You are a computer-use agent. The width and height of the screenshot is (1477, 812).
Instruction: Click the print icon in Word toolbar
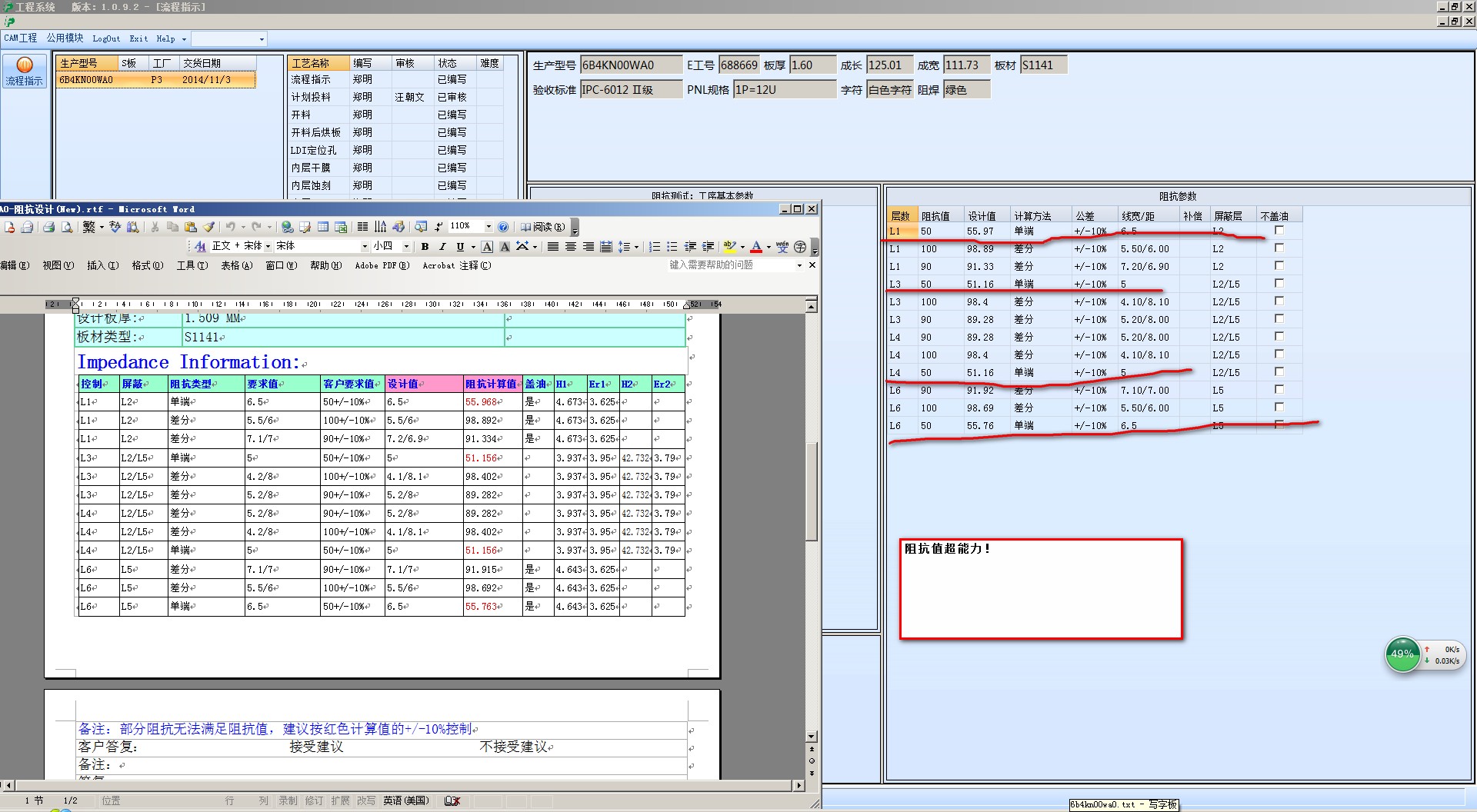click(48, 227)
